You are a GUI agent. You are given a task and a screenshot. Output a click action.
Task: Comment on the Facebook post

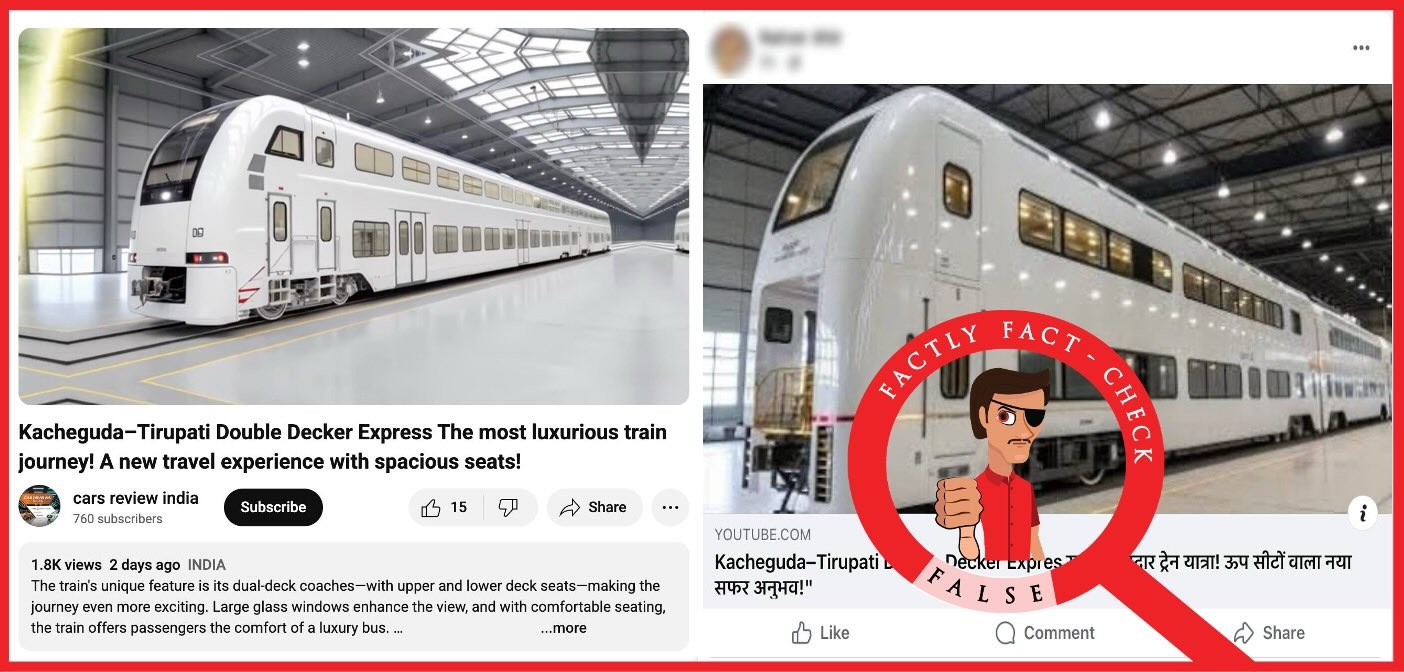pyautogui.click(x=1045, y=633)
